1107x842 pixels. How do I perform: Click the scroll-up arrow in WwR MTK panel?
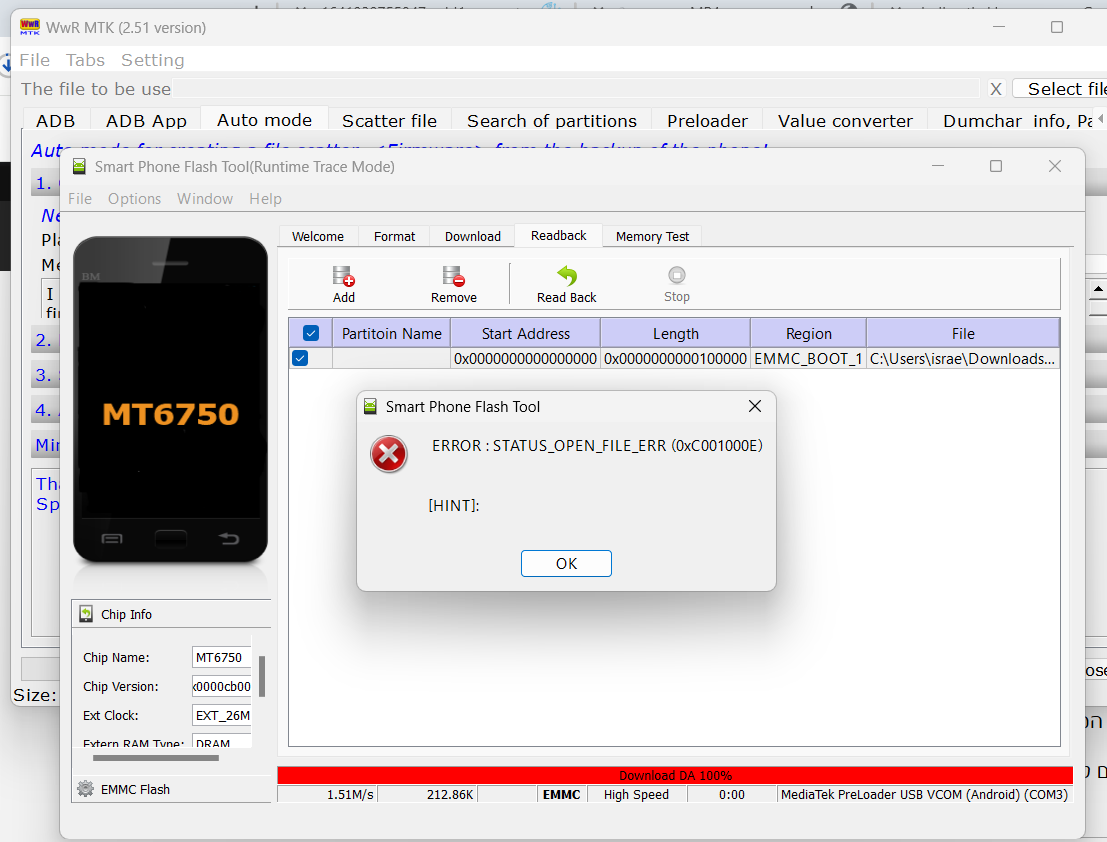1098,289
